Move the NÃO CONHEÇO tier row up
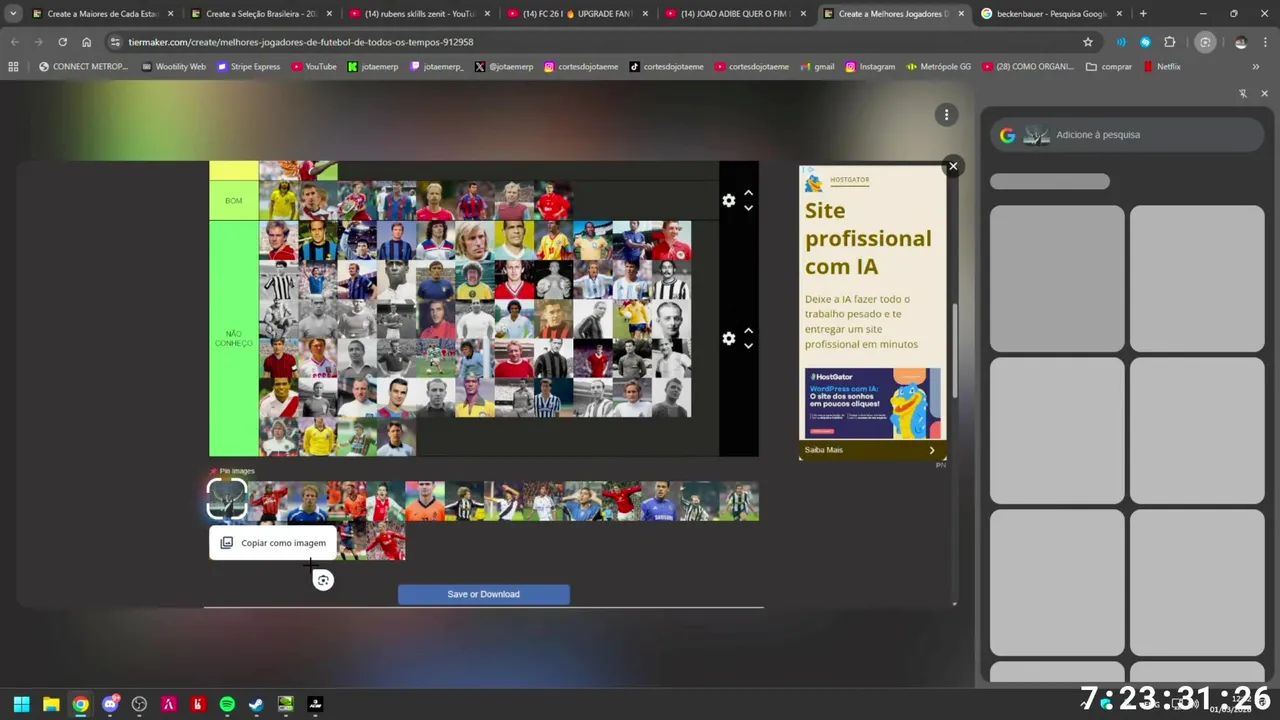 click(x=748, y=331)
